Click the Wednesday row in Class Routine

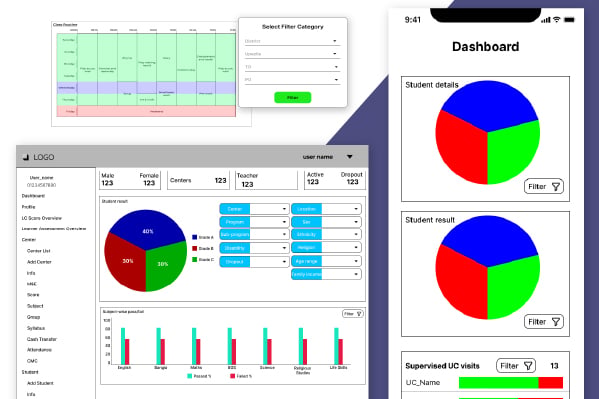(x=147, y=88)
